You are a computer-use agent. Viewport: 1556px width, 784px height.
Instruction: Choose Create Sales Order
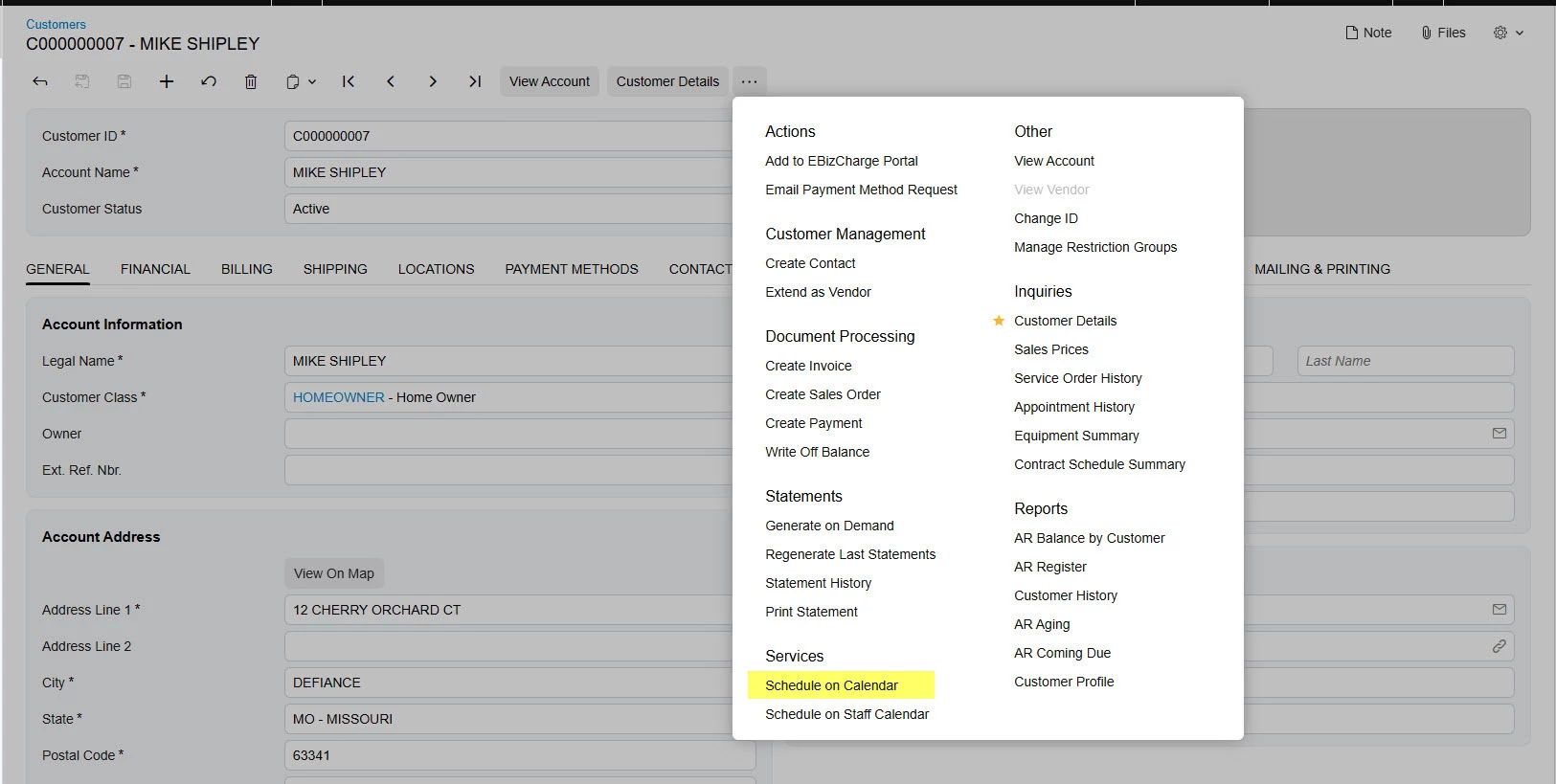[823, 394]
